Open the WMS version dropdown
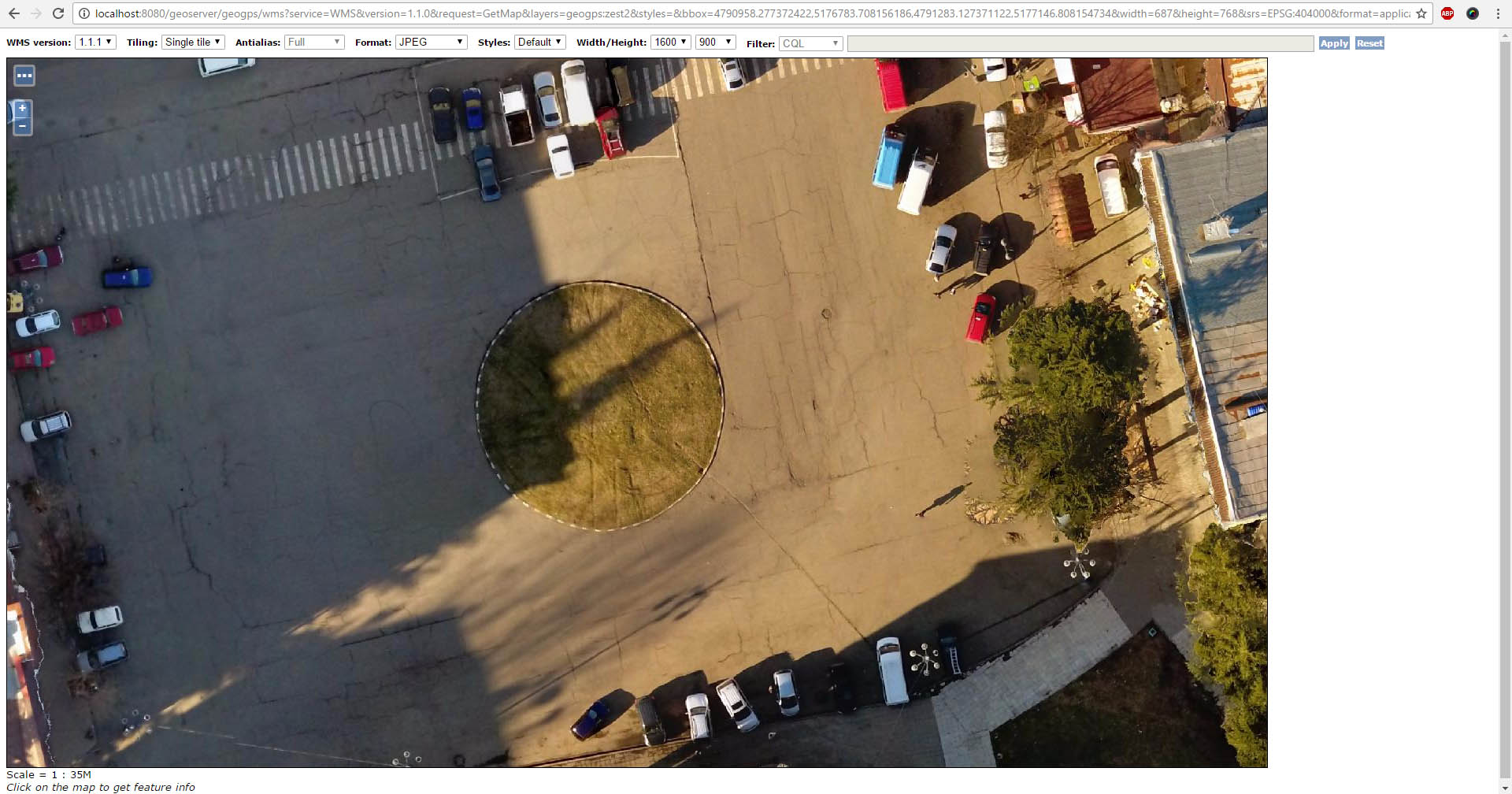Screen dimensions: 1512x794 coord(95,43)
